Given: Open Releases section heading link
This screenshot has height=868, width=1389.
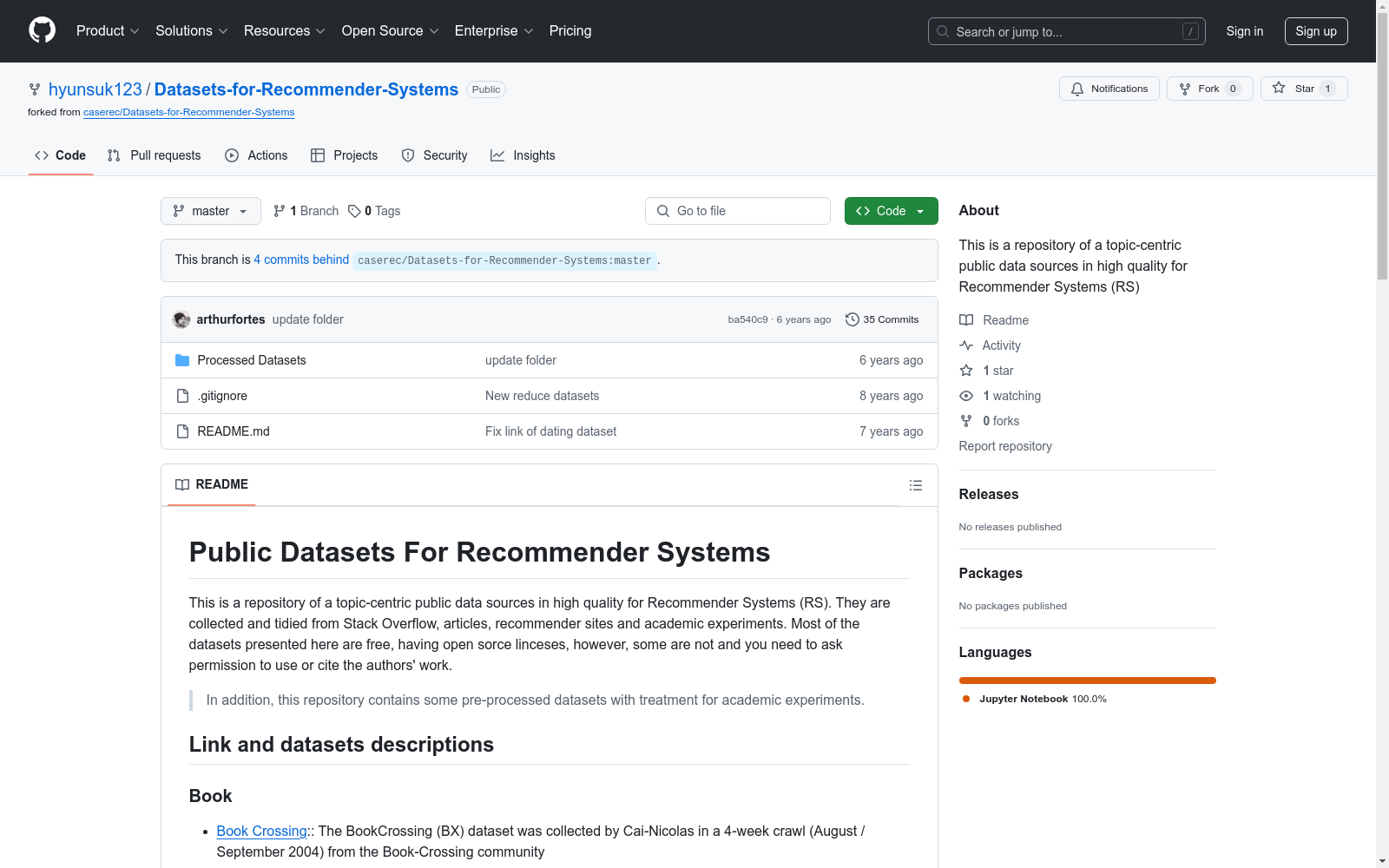Looking at the screenshot, I should point(989,494).
